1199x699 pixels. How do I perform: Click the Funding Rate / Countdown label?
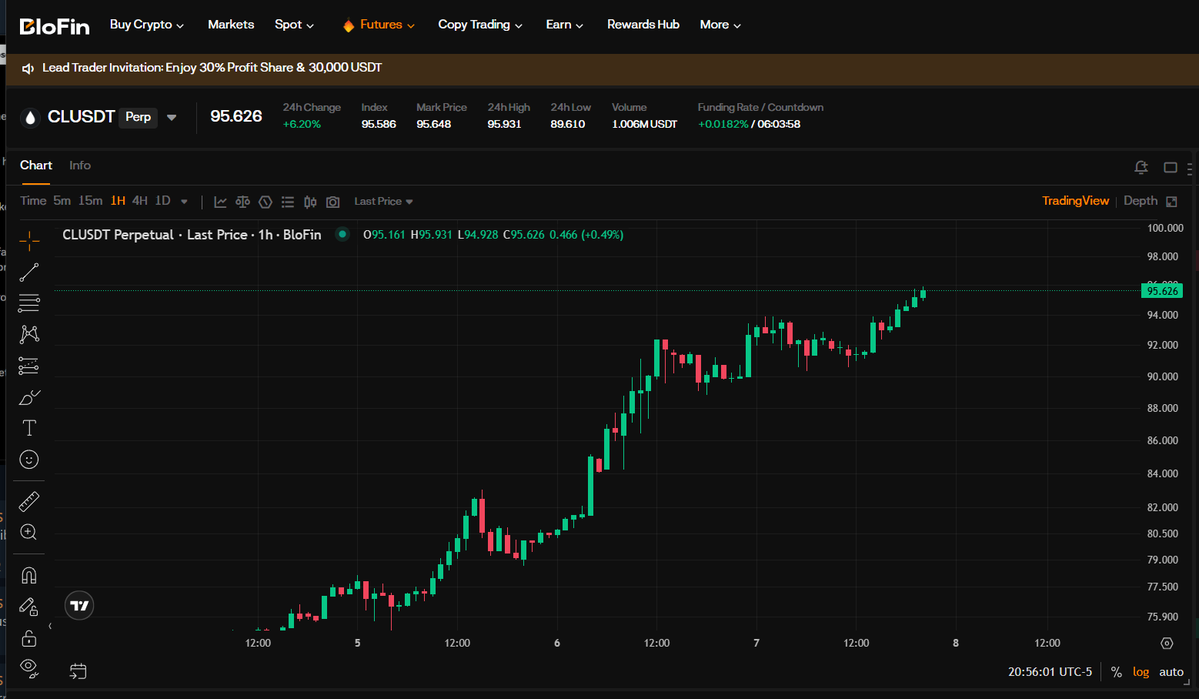click(x=760, y=107)
